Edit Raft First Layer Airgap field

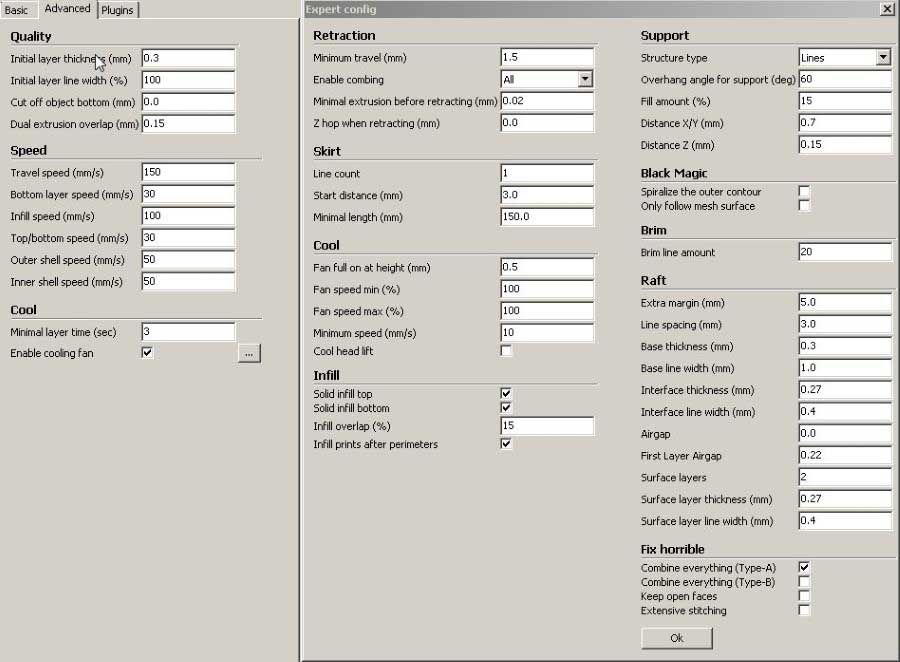pos(845,455)
